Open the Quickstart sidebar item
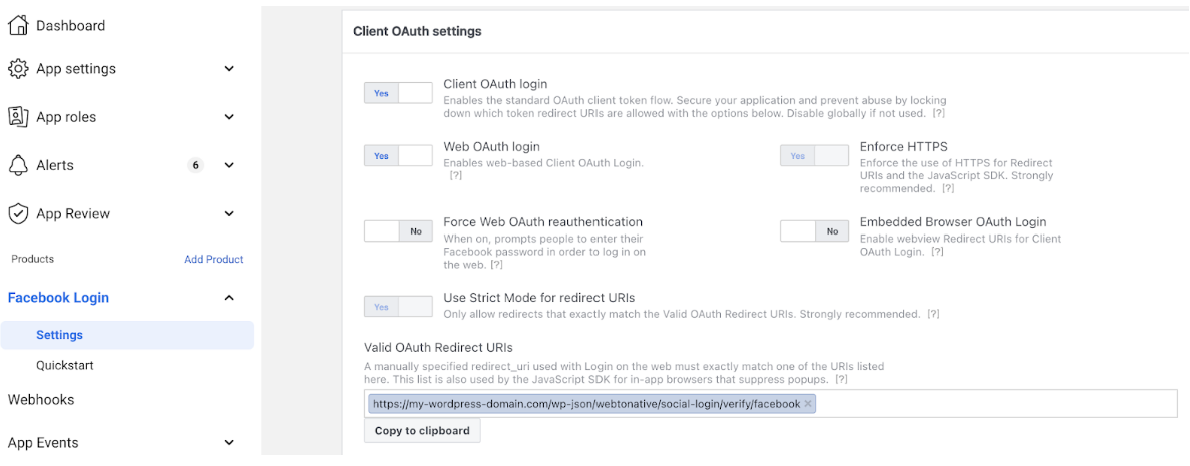Viewport: 1190px width, 466px height. [65, 365]
